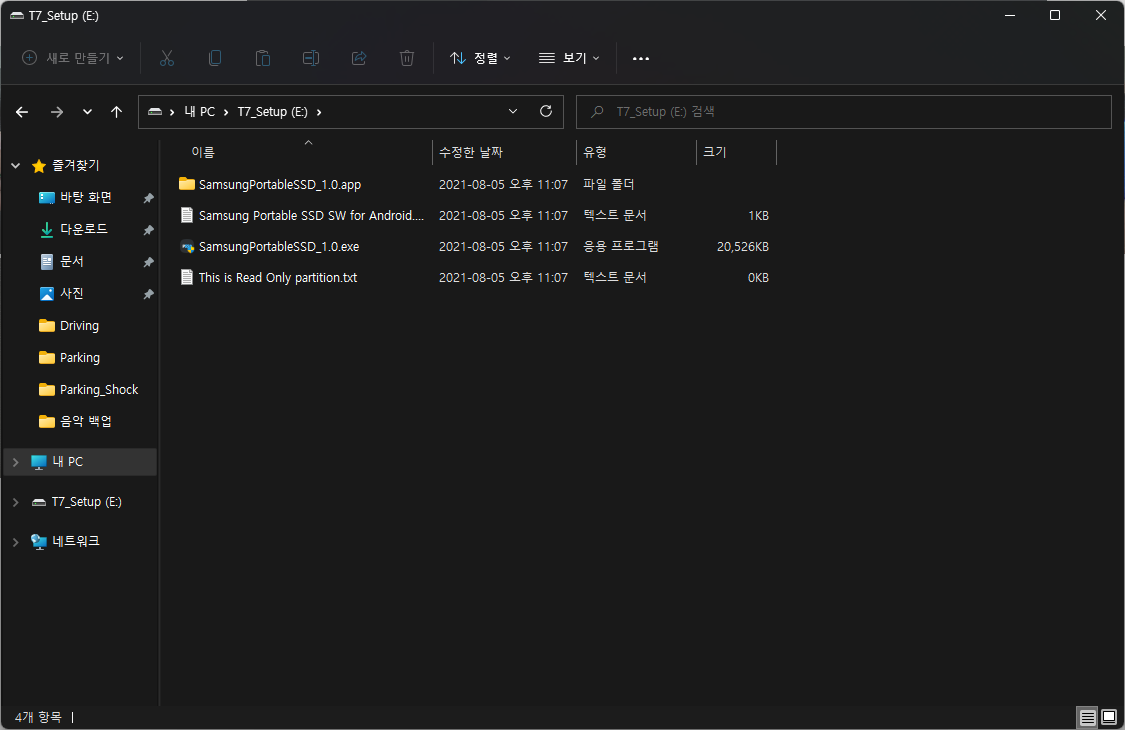
Task: Go forward with the right arrow
Action: click(57, 112)
